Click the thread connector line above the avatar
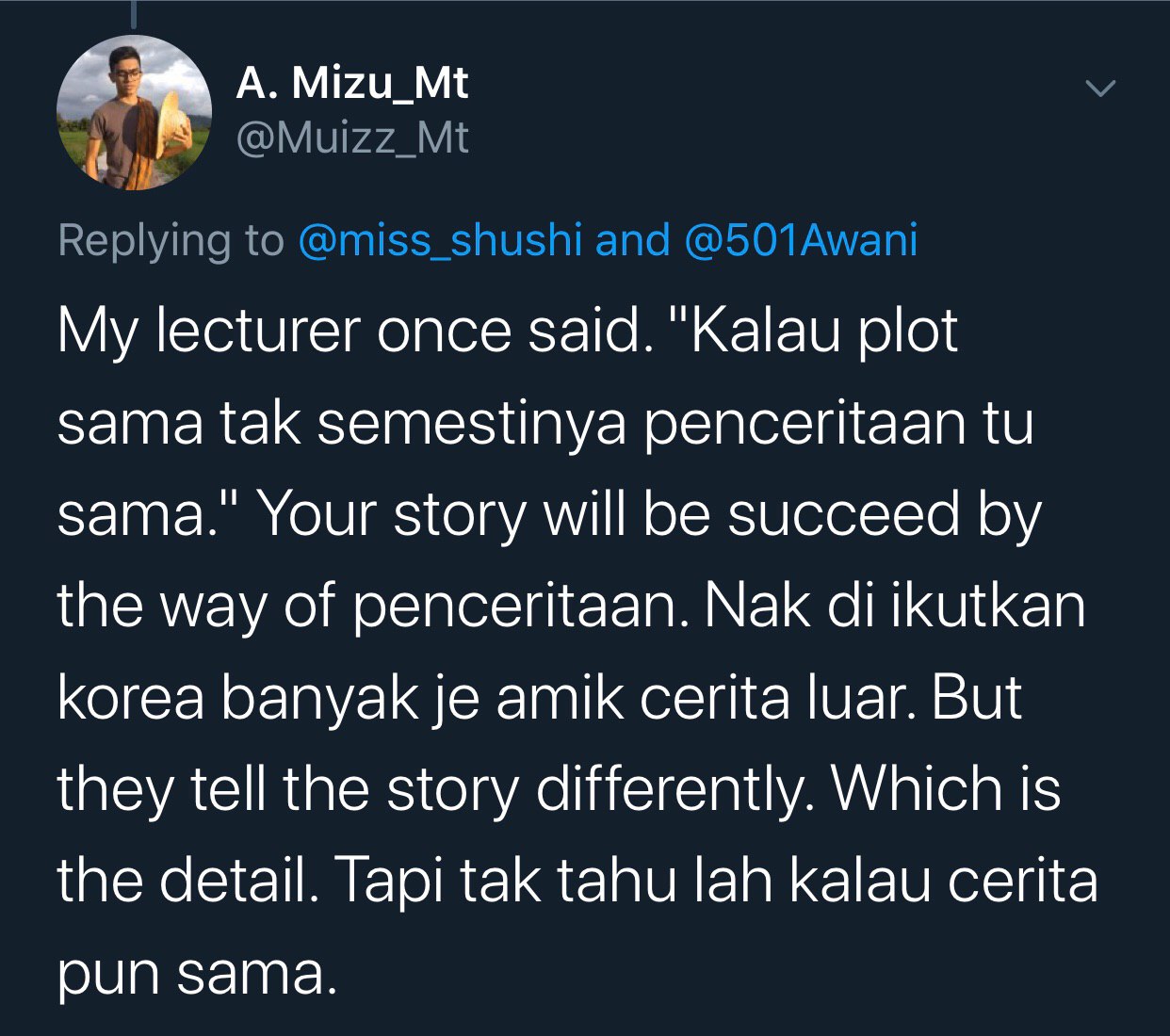1170x1036 pixels. (134, 14)
